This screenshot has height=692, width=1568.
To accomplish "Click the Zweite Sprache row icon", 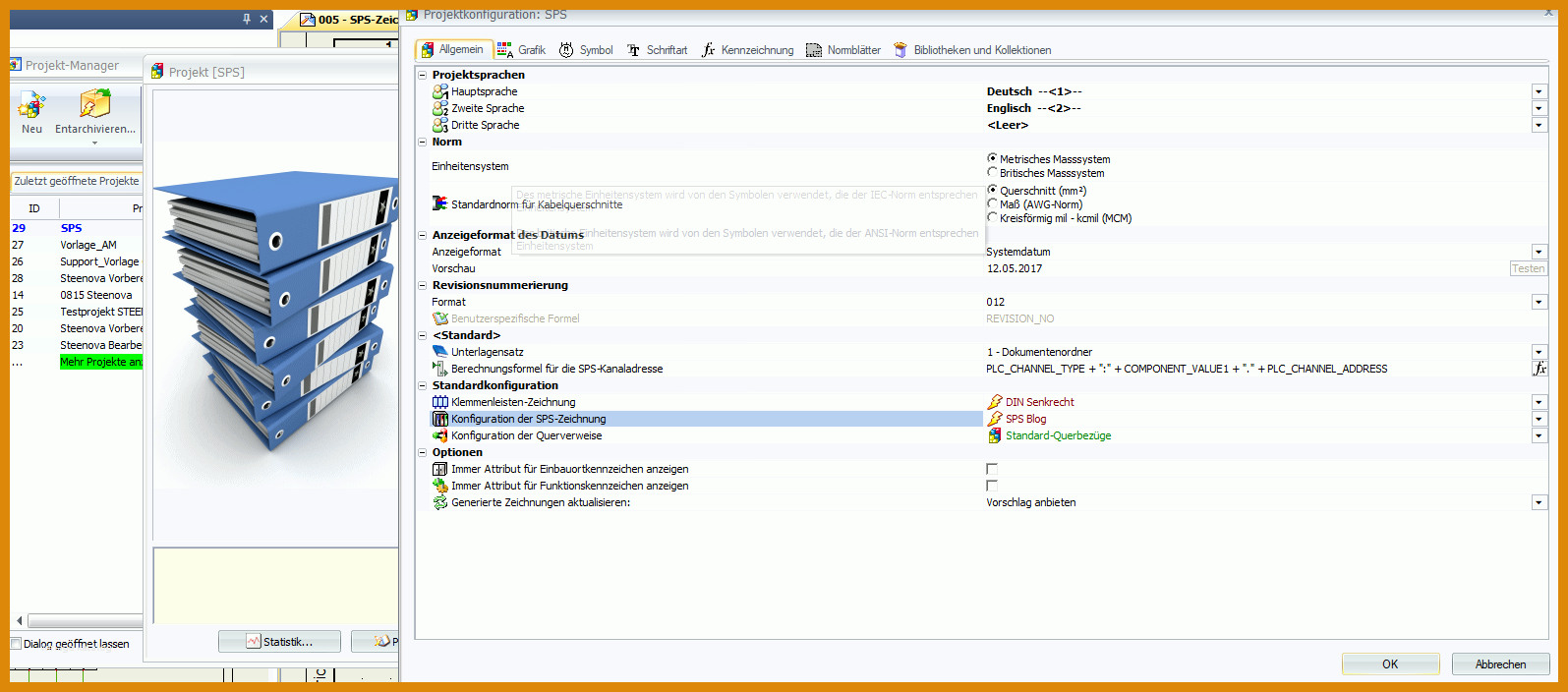I will coord(440,108).
